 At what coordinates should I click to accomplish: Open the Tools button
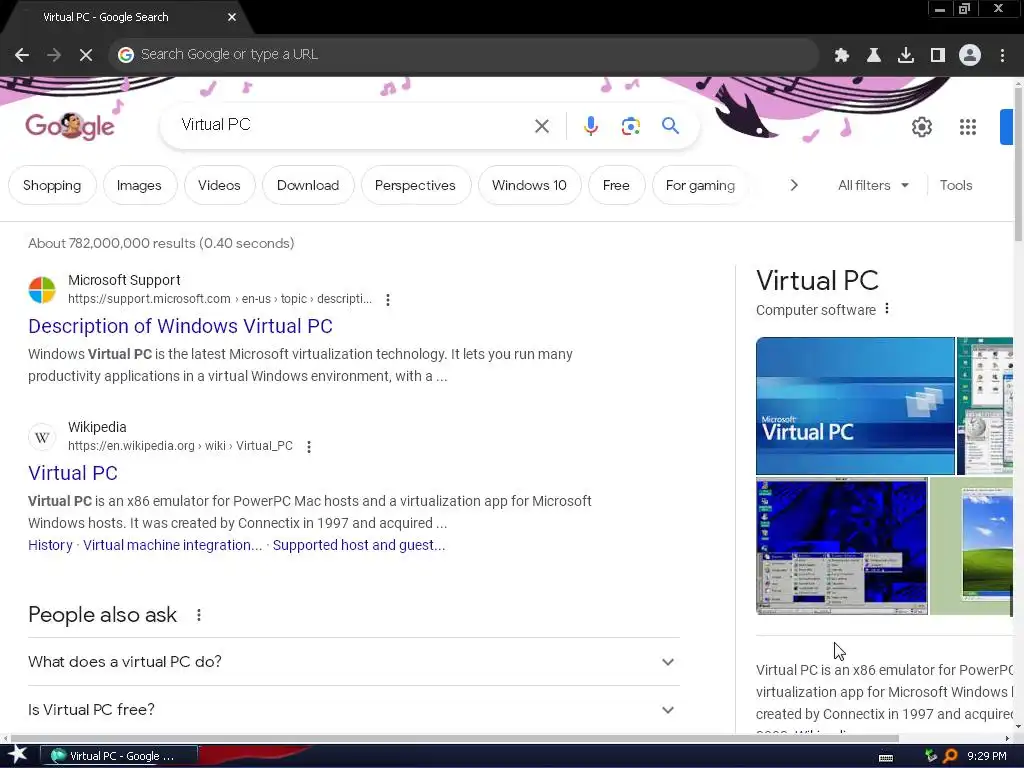point(956,185)
